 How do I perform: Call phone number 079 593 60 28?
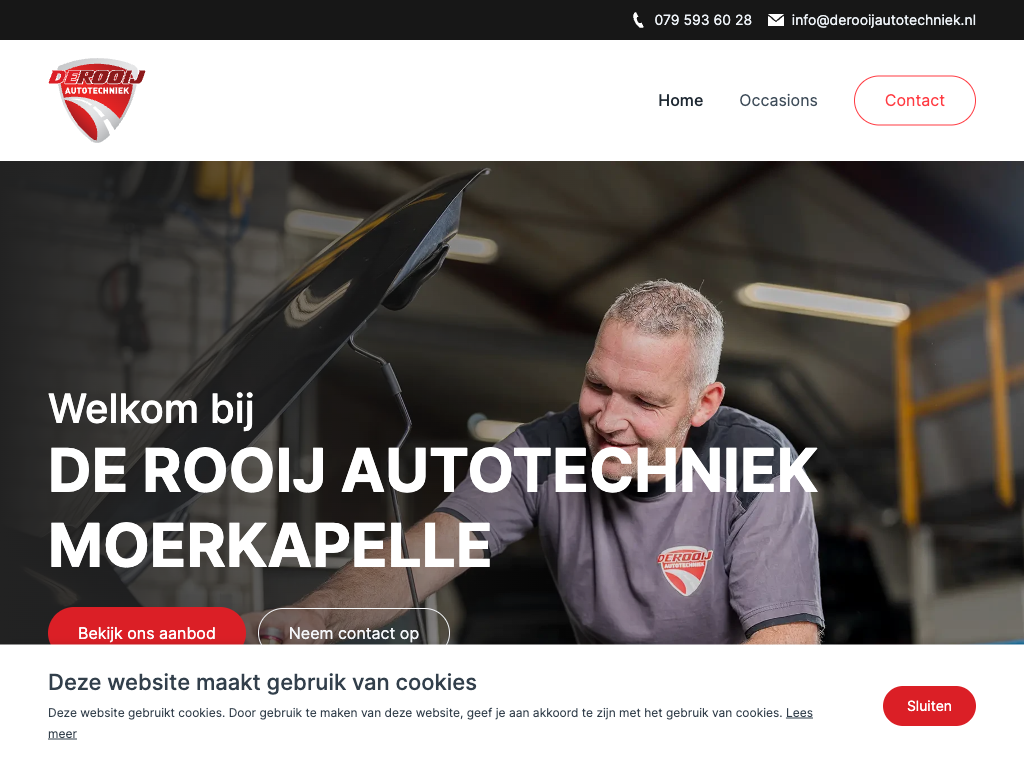(703, 20)
